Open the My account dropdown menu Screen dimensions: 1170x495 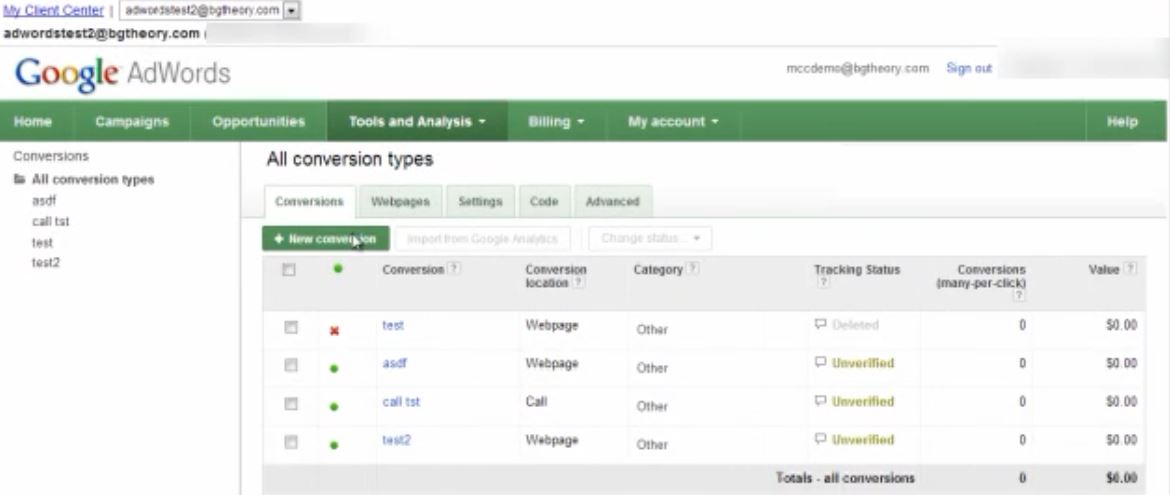pyautogui.click(x=673, y=122)
